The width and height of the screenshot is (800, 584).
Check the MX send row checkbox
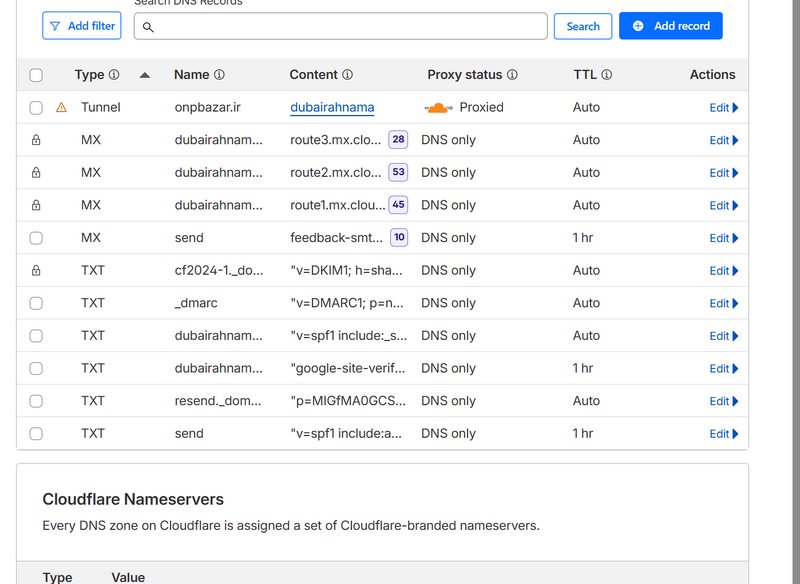pyautogui.click(x=36, y=238)
